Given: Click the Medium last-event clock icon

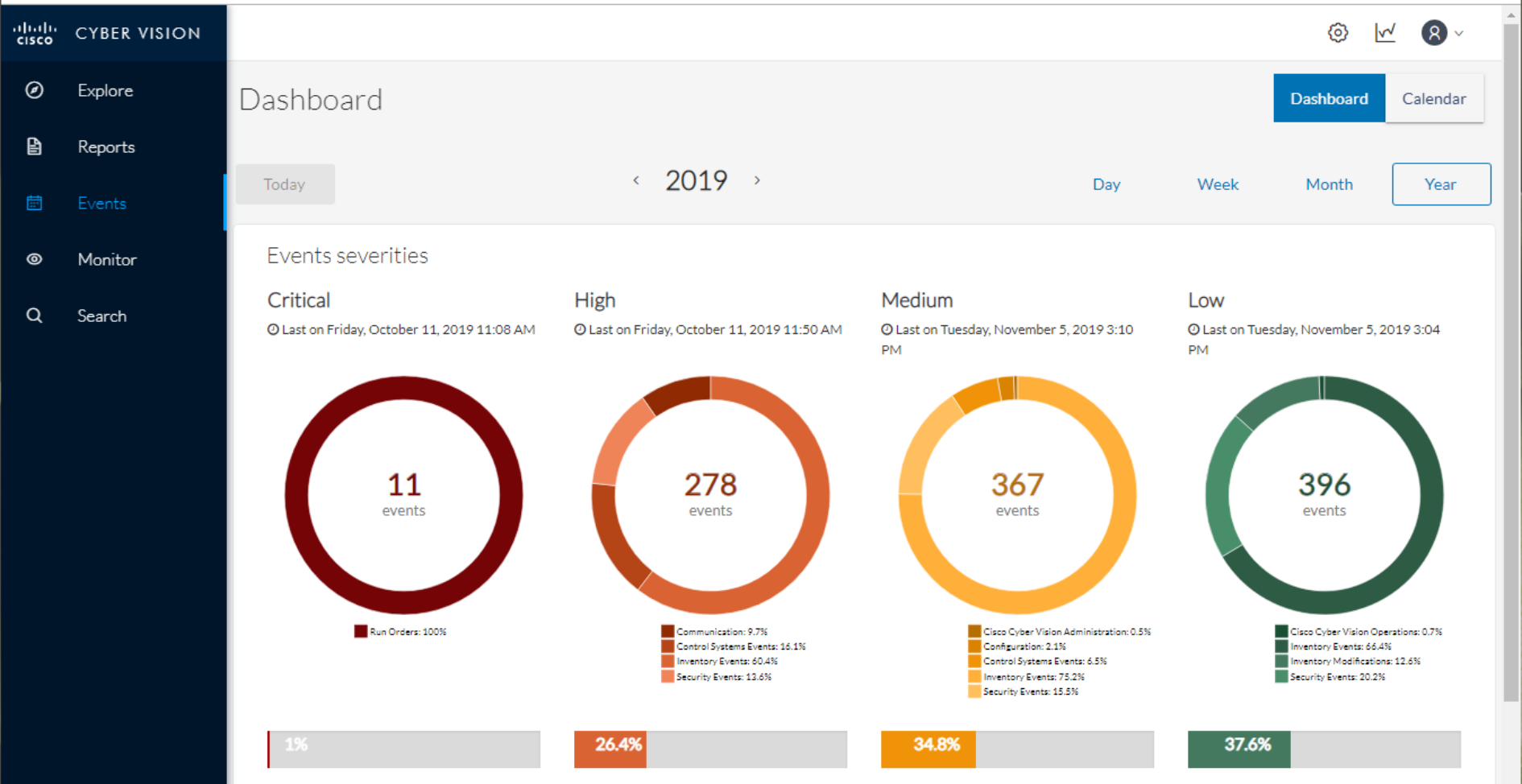Looking at the screenshot, I should coord(887,329).
